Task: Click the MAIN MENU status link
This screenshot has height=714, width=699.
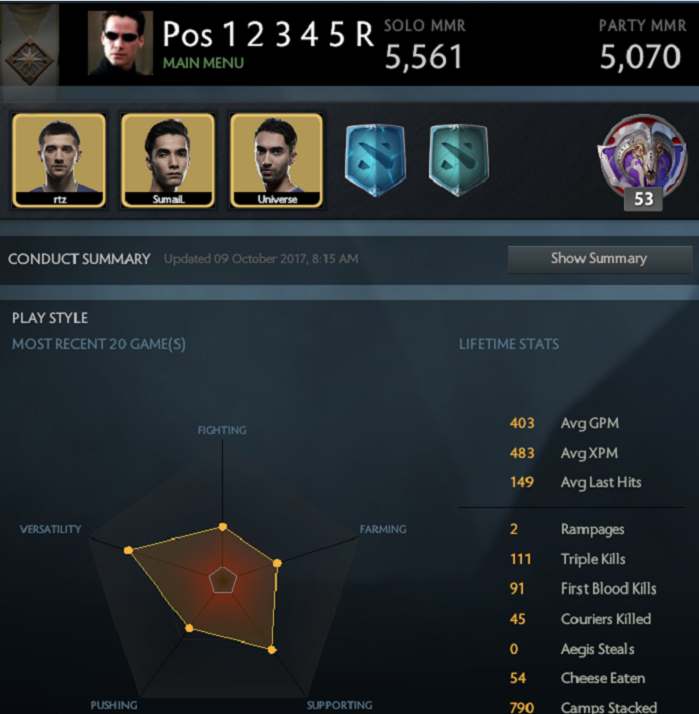Action: coord(204,63)
